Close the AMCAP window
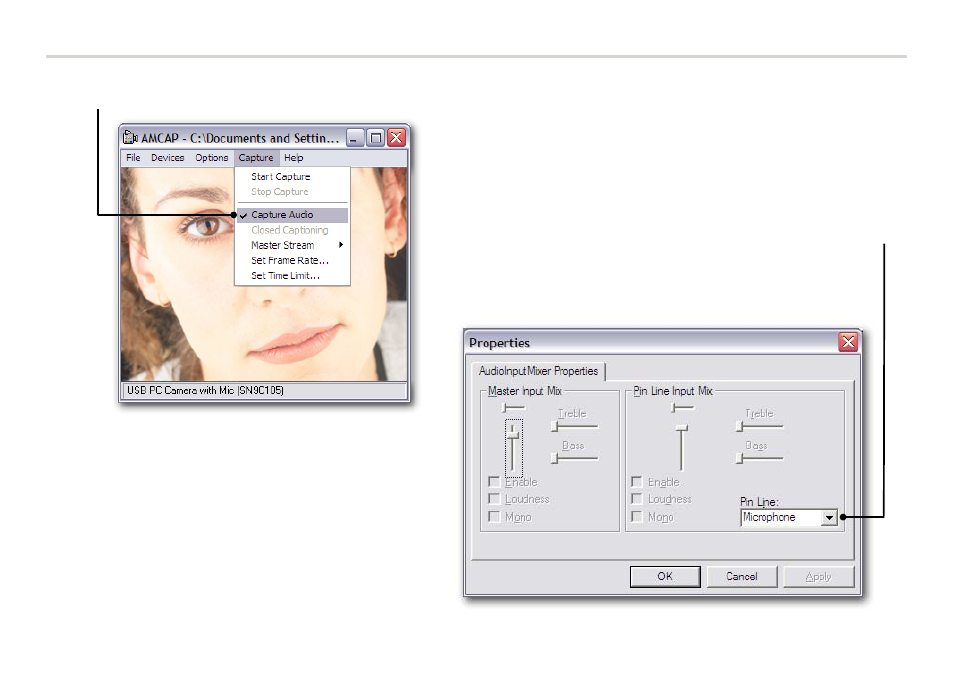This screenshot has width=954, height=674. coord(396,138)
